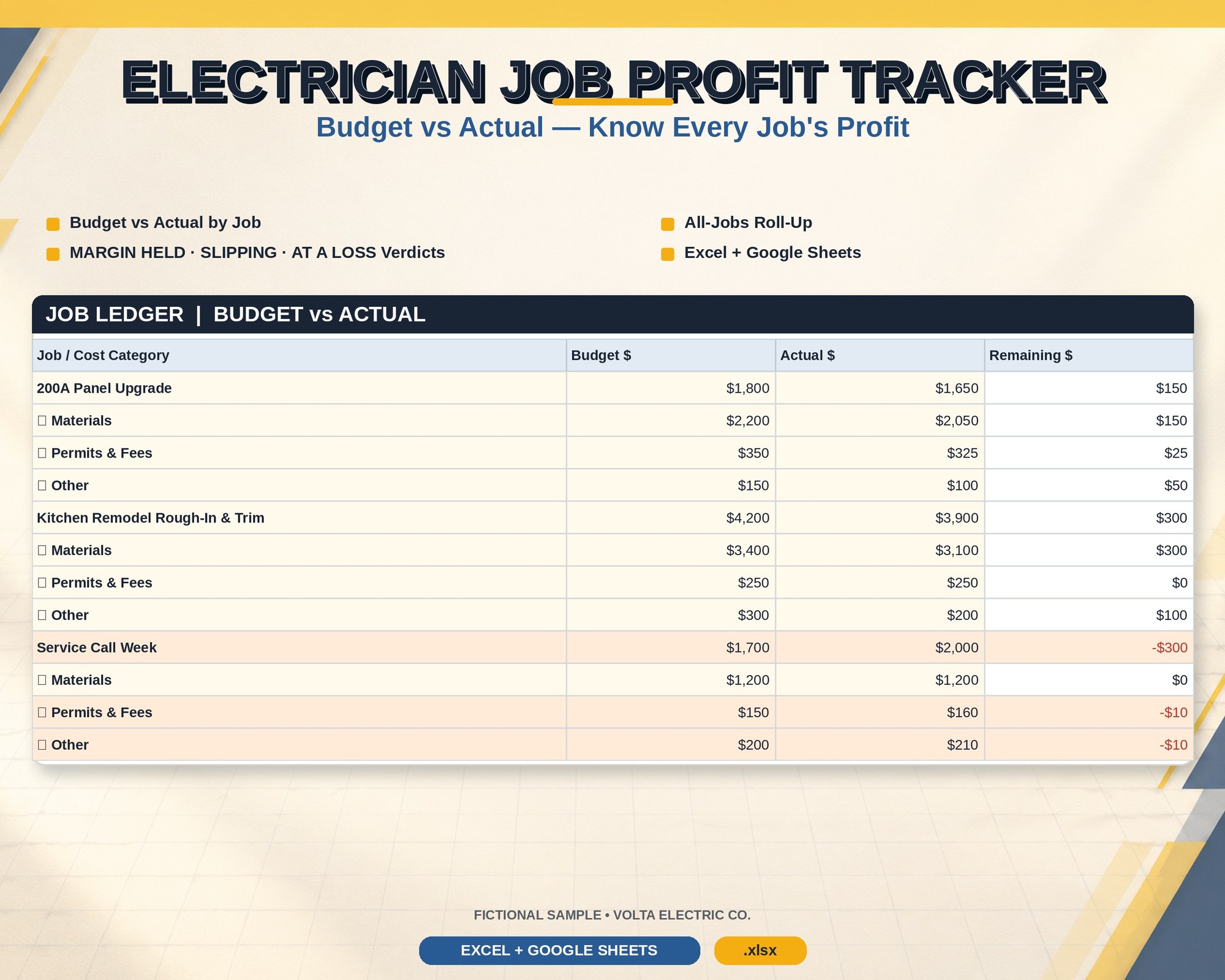
Task: Click the Budget vs Actual by Job bullet text
Action: click(x=165, y=223)
